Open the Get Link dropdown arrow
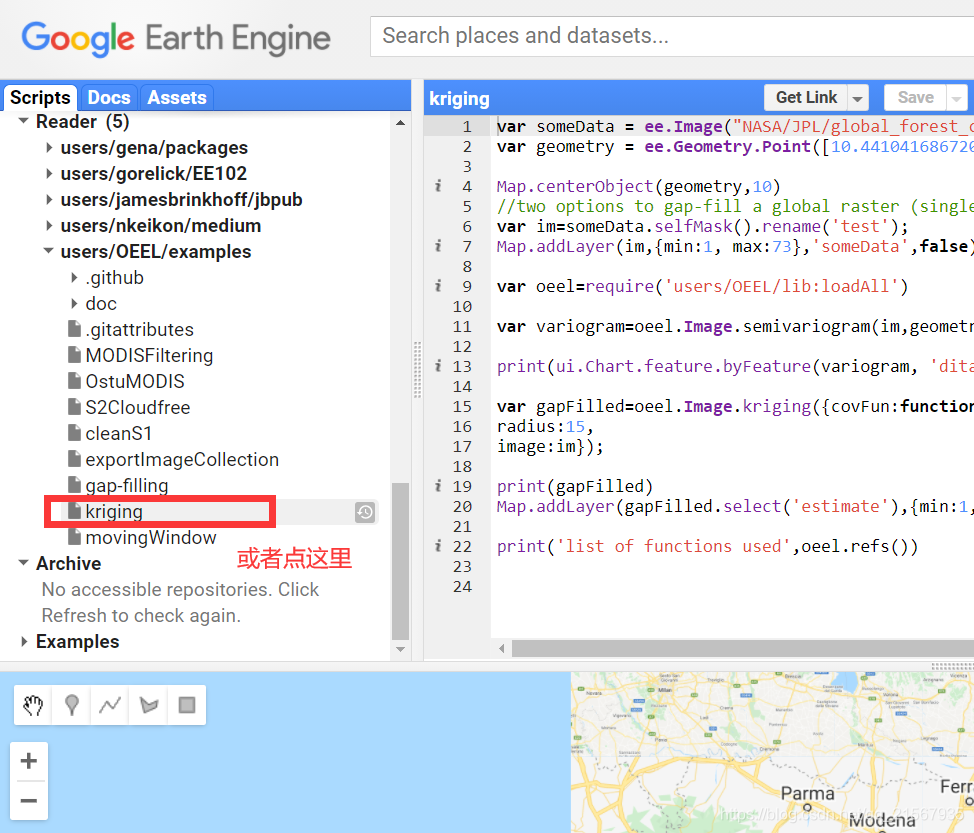Image resolution: width=974 pixels, height=833 pixels. click(x=857, y=98)
